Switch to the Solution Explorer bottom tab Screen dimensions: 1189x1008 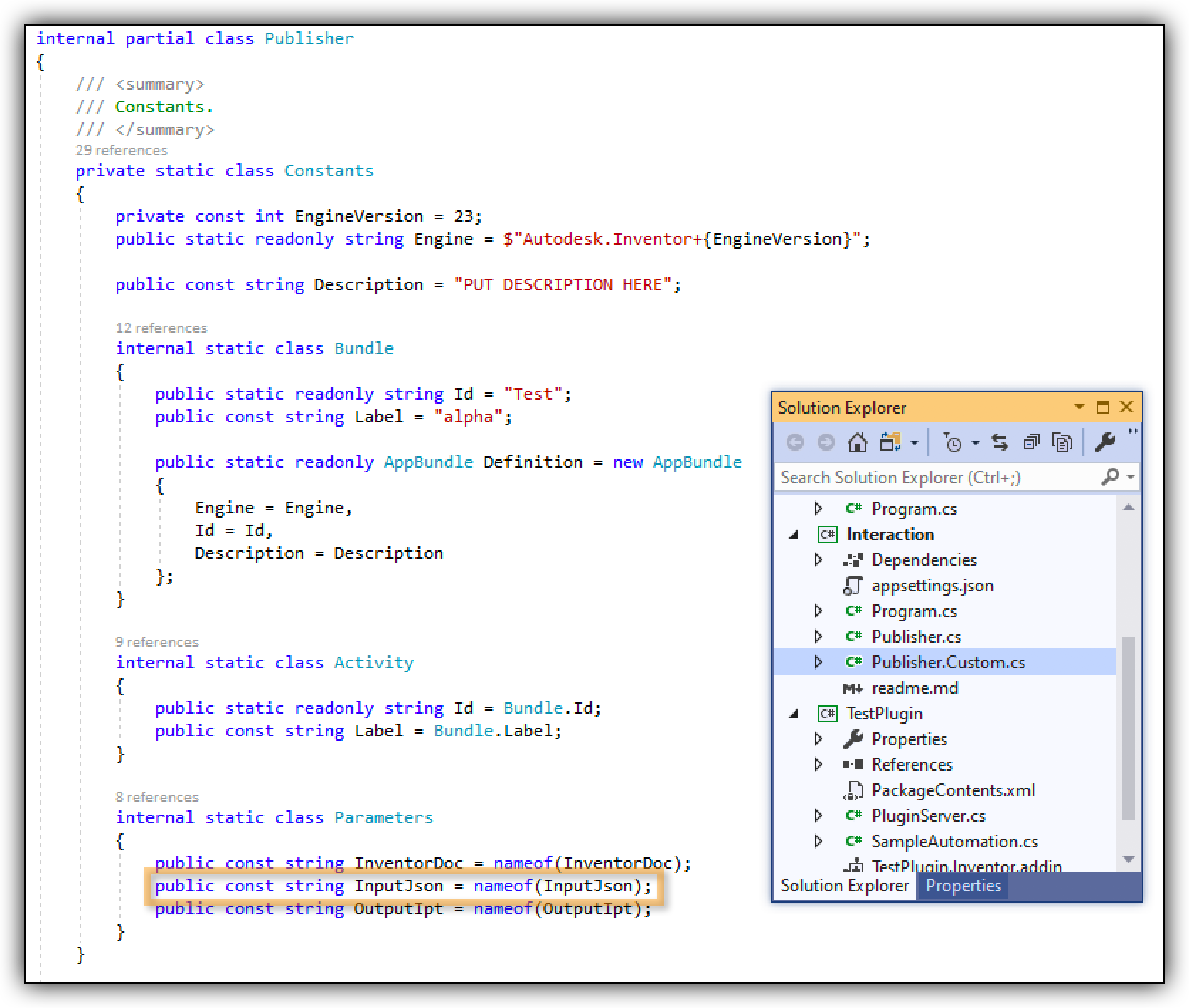coord(845,886)
